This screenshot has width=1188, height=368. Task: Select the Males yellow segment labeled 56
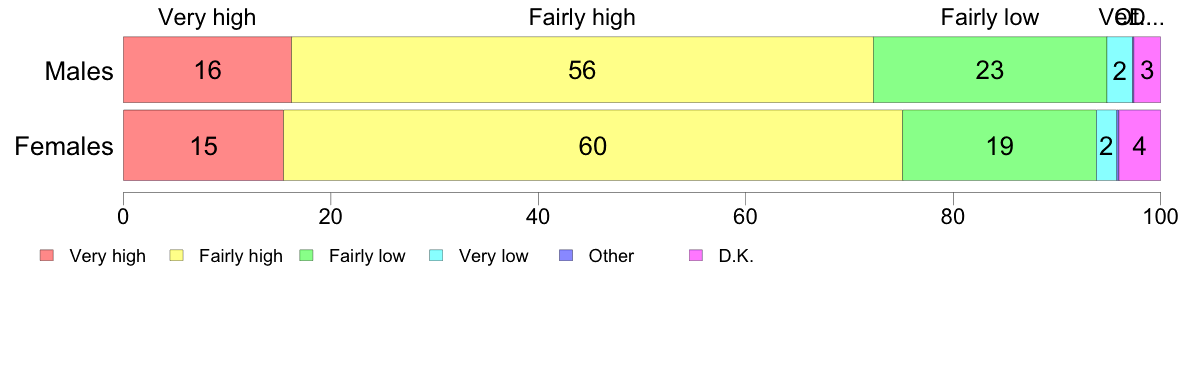tap(583, 70)
